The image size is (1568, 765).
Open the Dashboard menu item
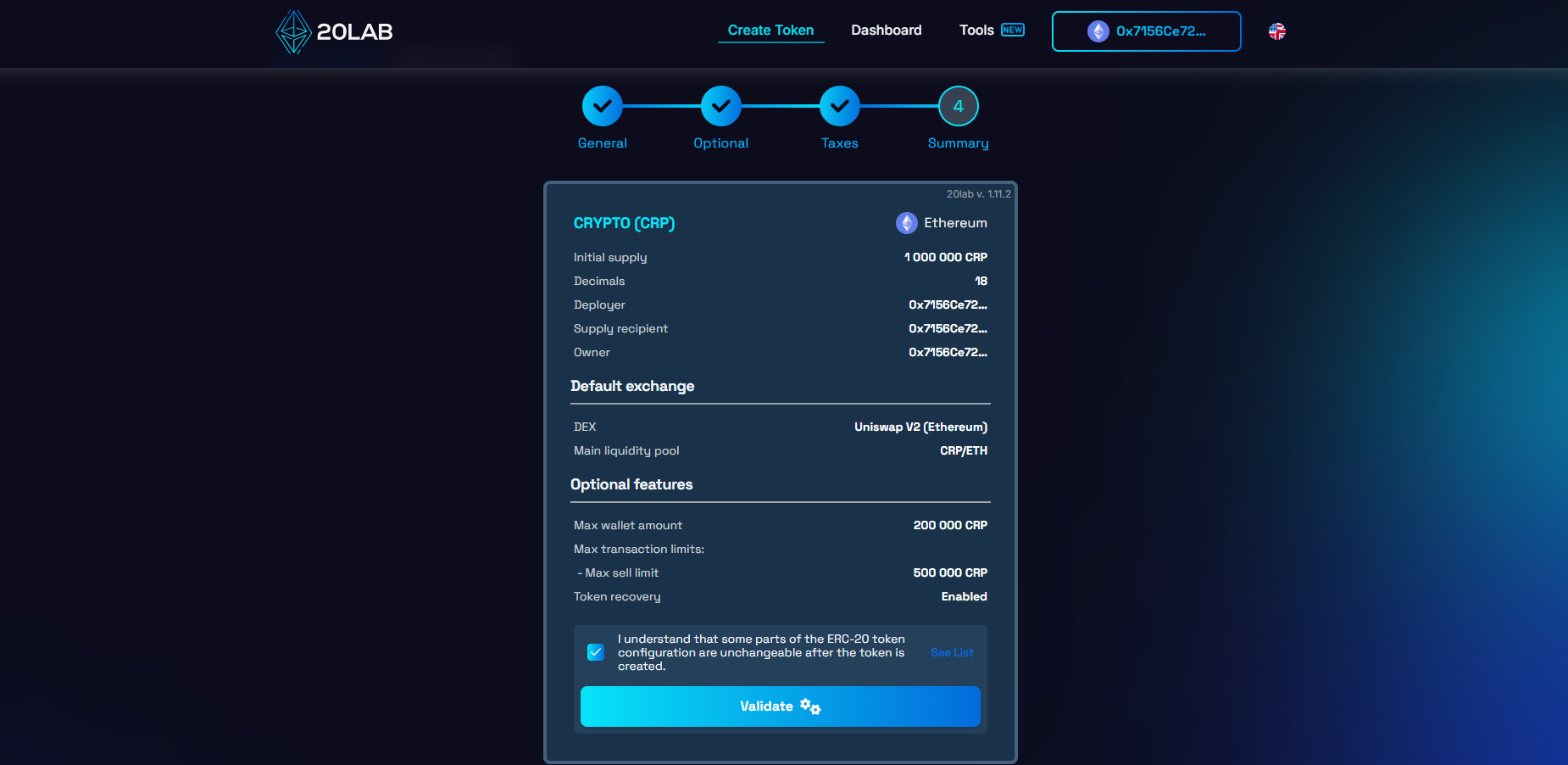[887, 31]
